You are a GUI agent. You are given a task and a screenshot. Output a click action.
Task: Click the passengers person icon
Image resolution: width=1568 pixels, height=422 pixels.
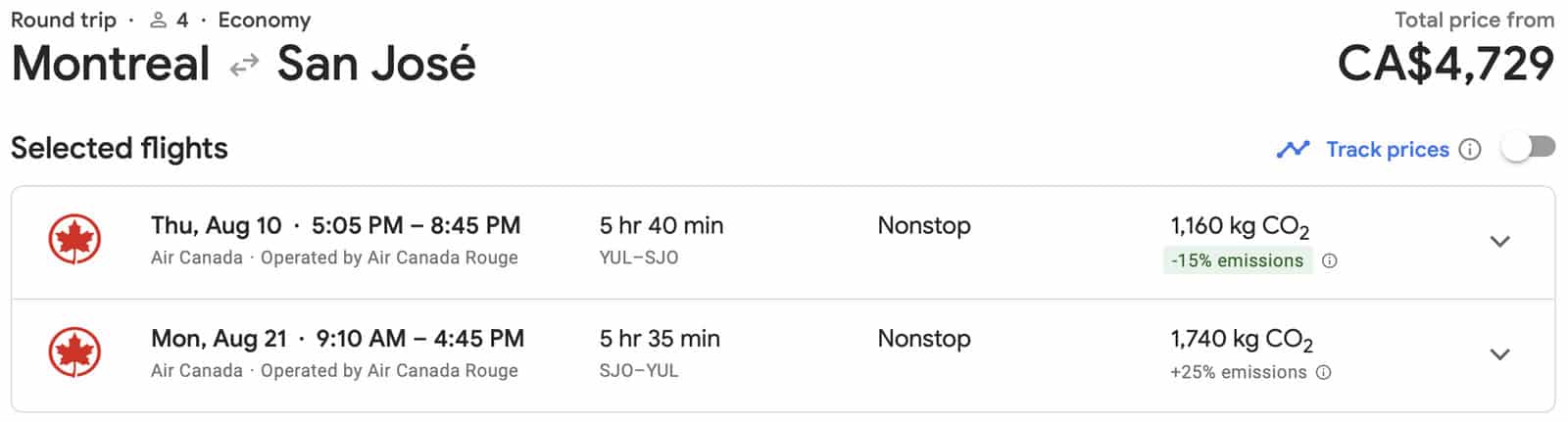click(159, 20)
